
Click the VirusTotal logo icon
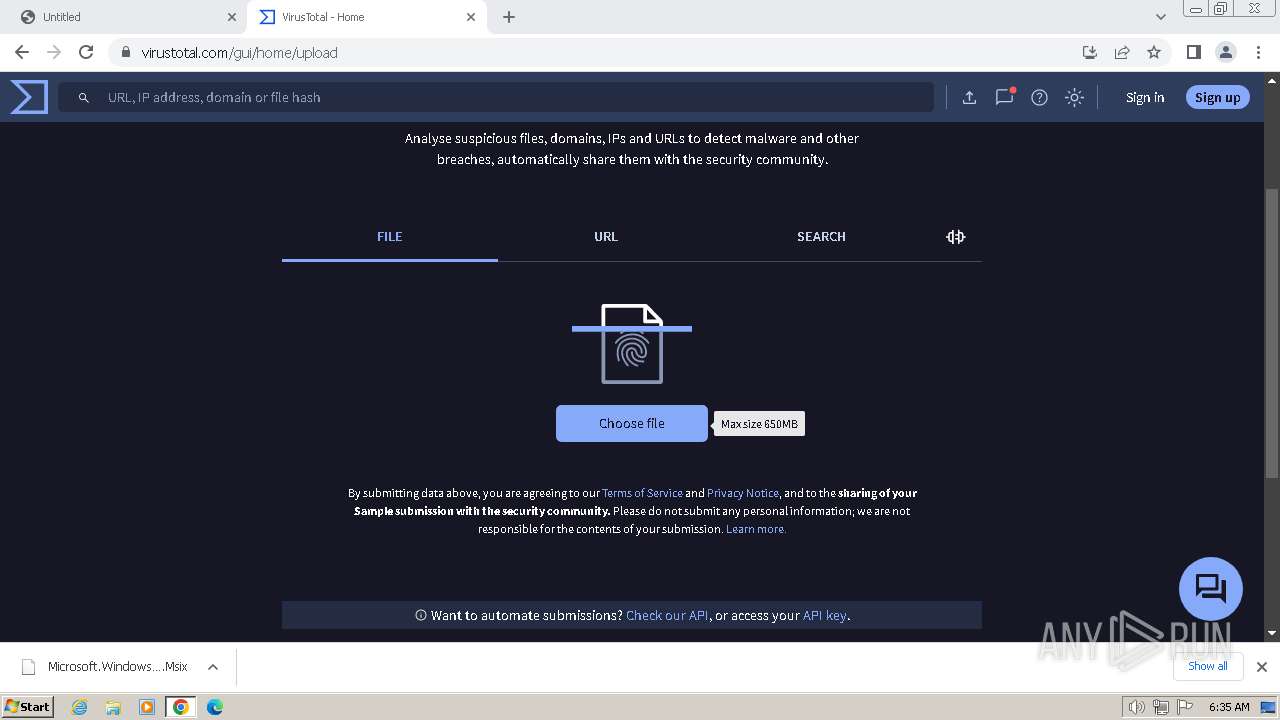pos(29,97)
